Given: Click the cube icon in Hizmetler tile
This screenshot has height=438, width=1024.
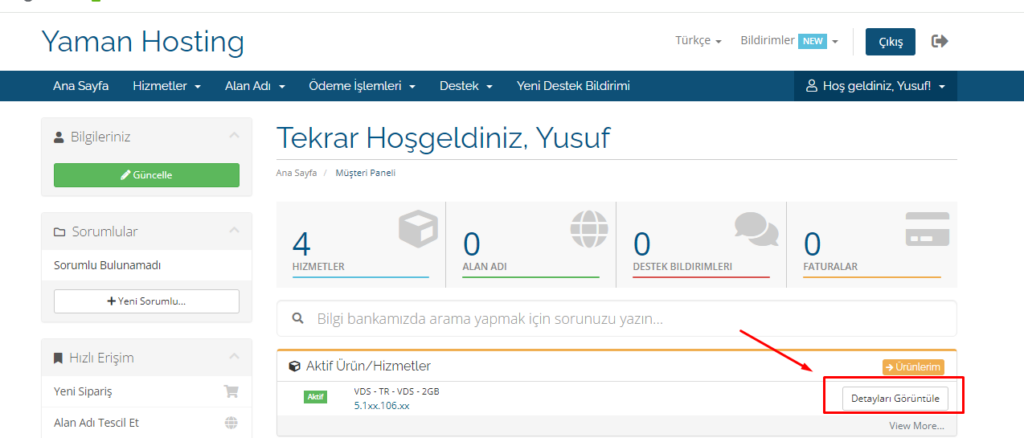Looking at the screenshot, I should coord(419,230).
